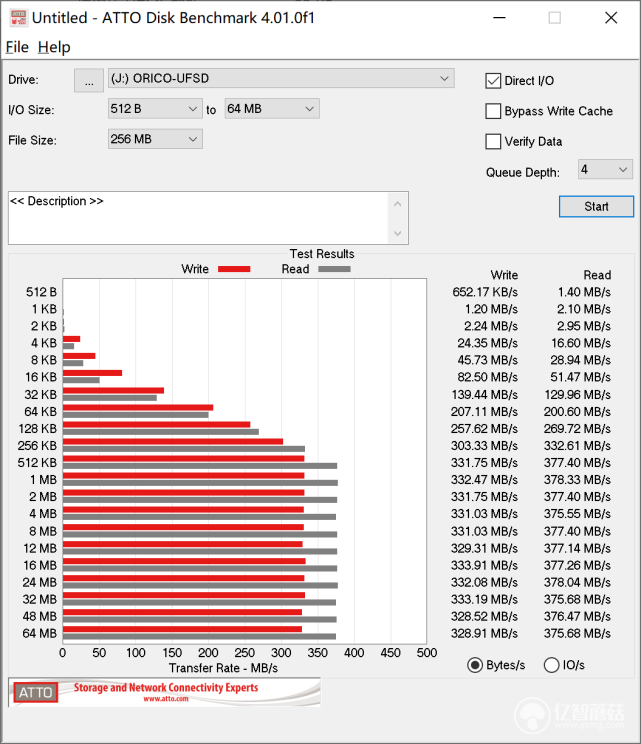Click the 48 MB row label
Viewport: 641px width, 744px height.
click(x=39, y=616)
